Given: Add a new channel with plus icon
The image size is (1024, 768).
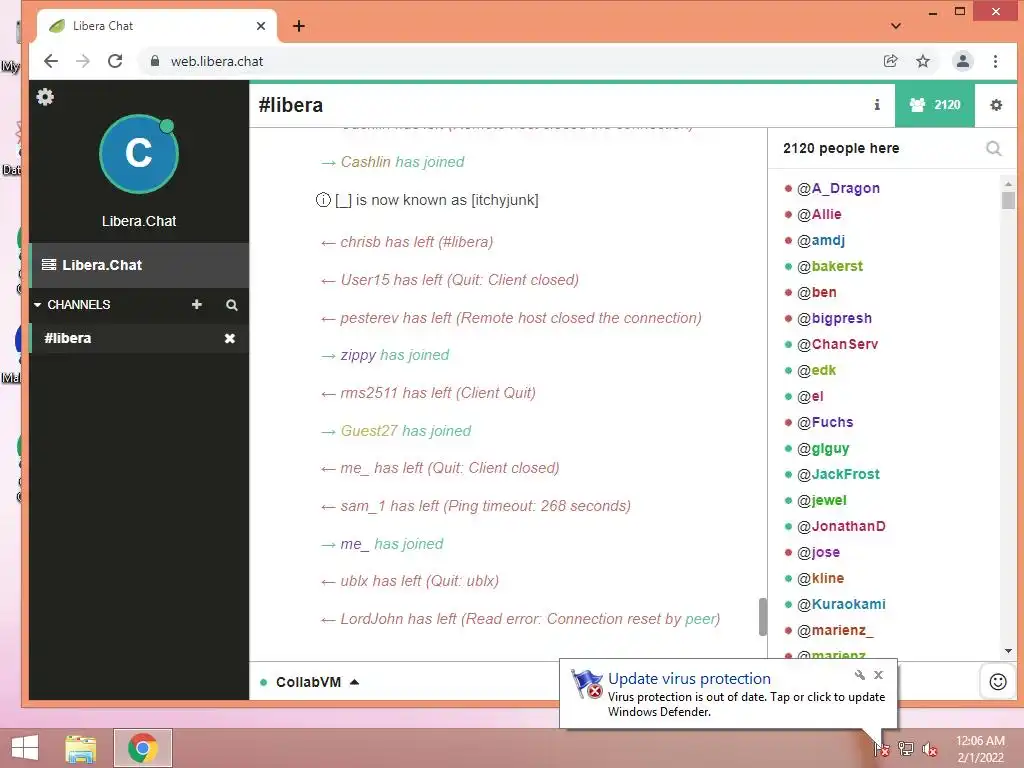Looking at the screenshot, I should pos(197,304).
